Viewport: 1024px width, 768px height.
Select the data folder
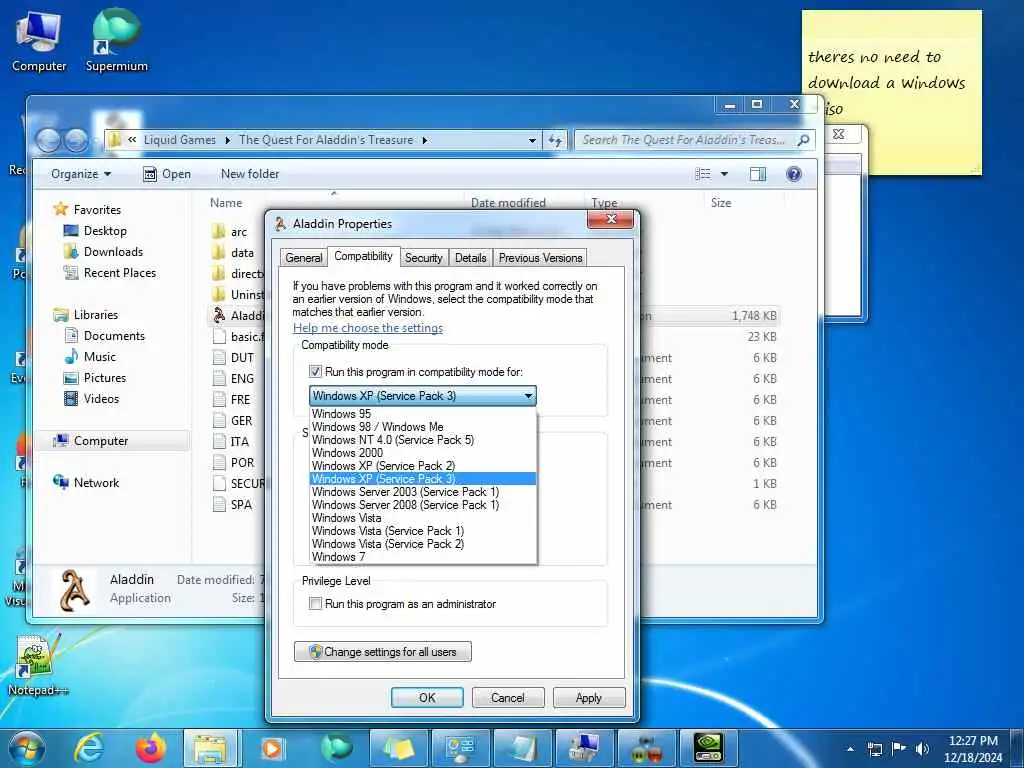[233, 253]
